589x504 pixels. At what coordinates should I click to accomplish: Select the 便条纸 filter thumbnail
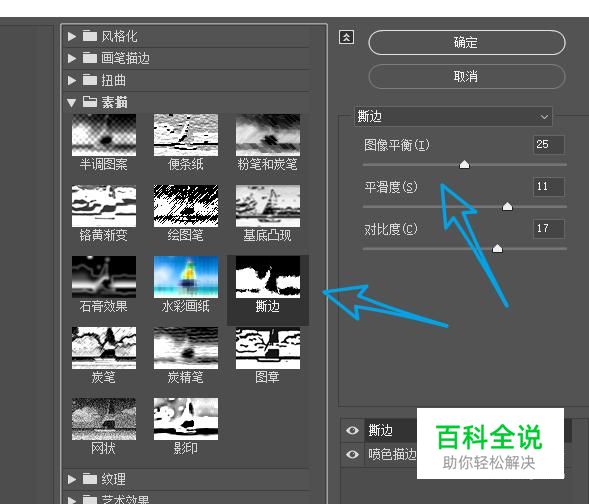click(x=186, y=135)
